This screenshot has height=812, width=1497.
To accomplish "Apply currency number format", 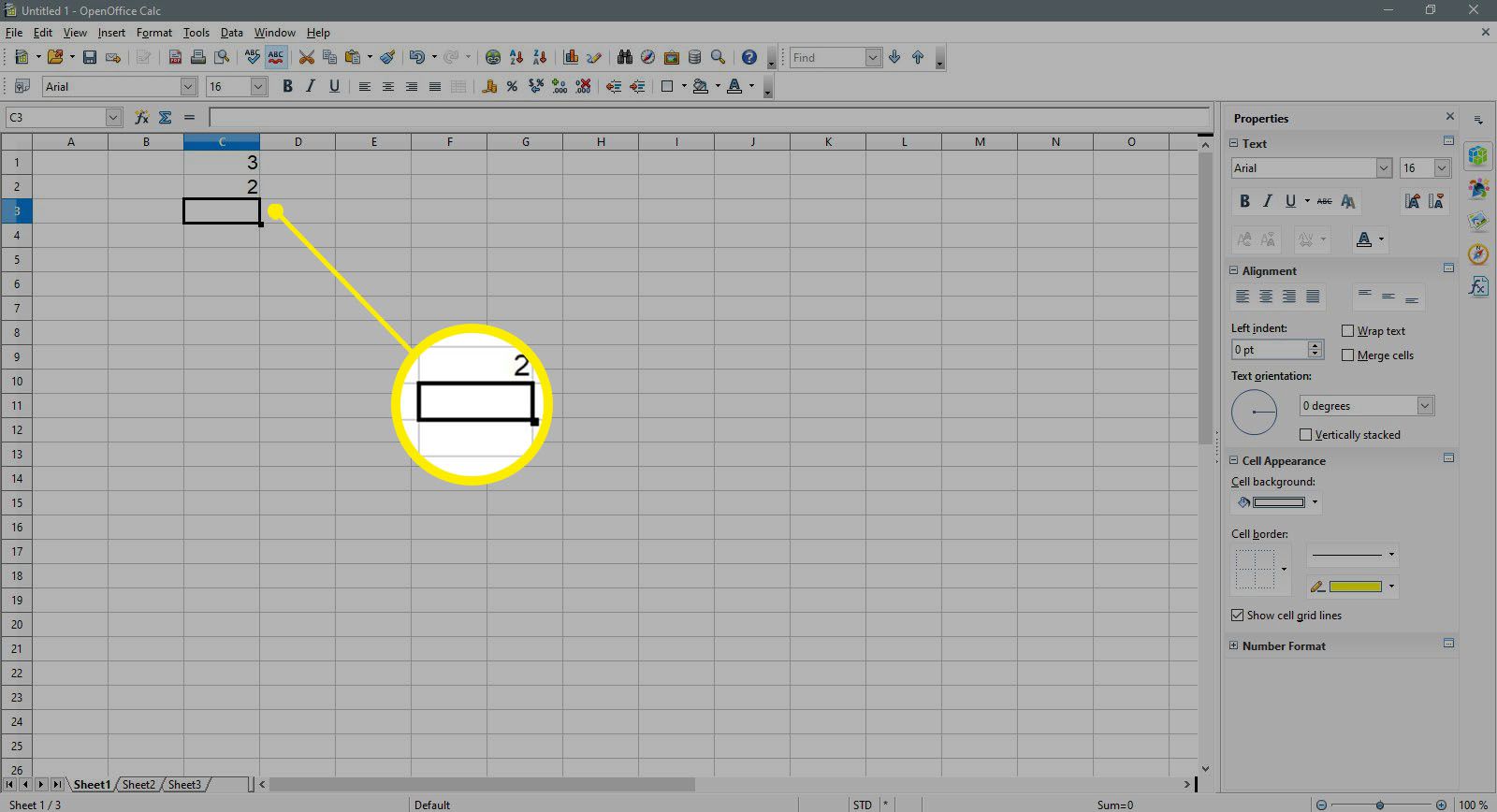I will tap(489, 87).
